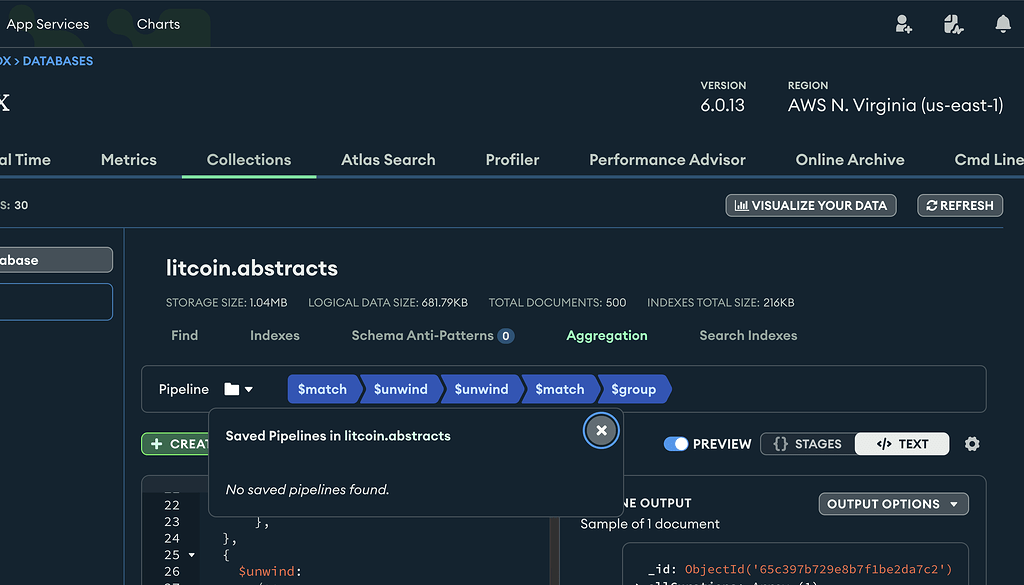The image size is (1024, 585).
Task: Open the data activity icon in top bar
Action: coord(953,23)
